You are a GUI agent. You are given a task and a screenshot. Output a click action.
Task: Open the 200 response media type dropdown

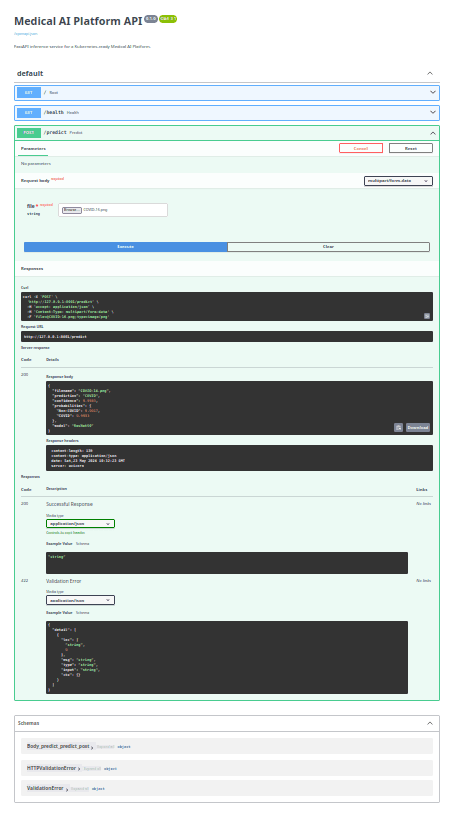[x=80, y=524]
